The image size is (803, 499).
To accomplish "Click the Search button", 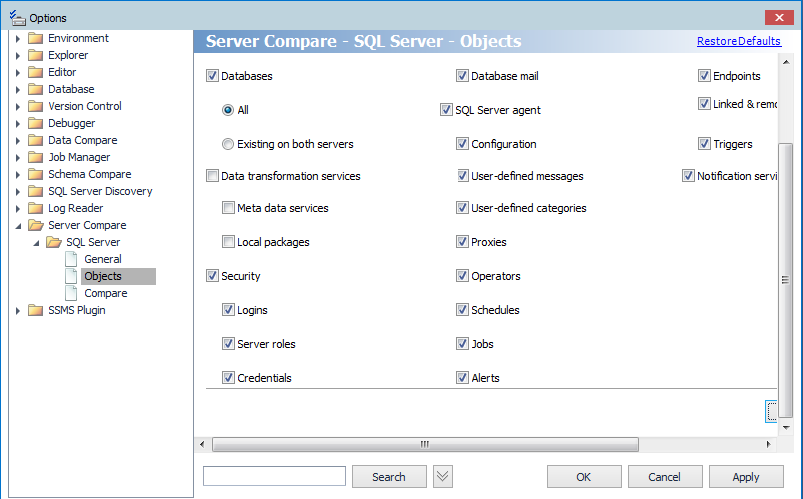I will (x=389, y=476).
